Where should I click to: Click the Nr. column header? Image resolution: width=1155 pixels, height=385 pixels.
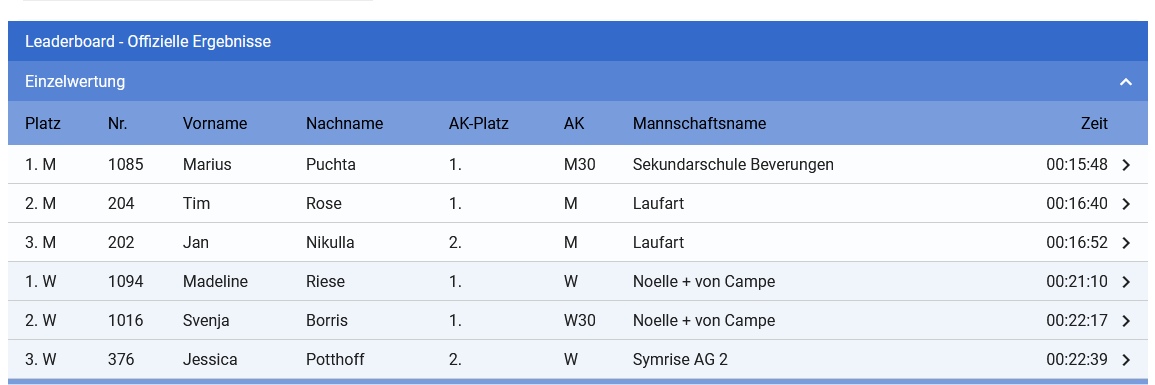(117, 124)
